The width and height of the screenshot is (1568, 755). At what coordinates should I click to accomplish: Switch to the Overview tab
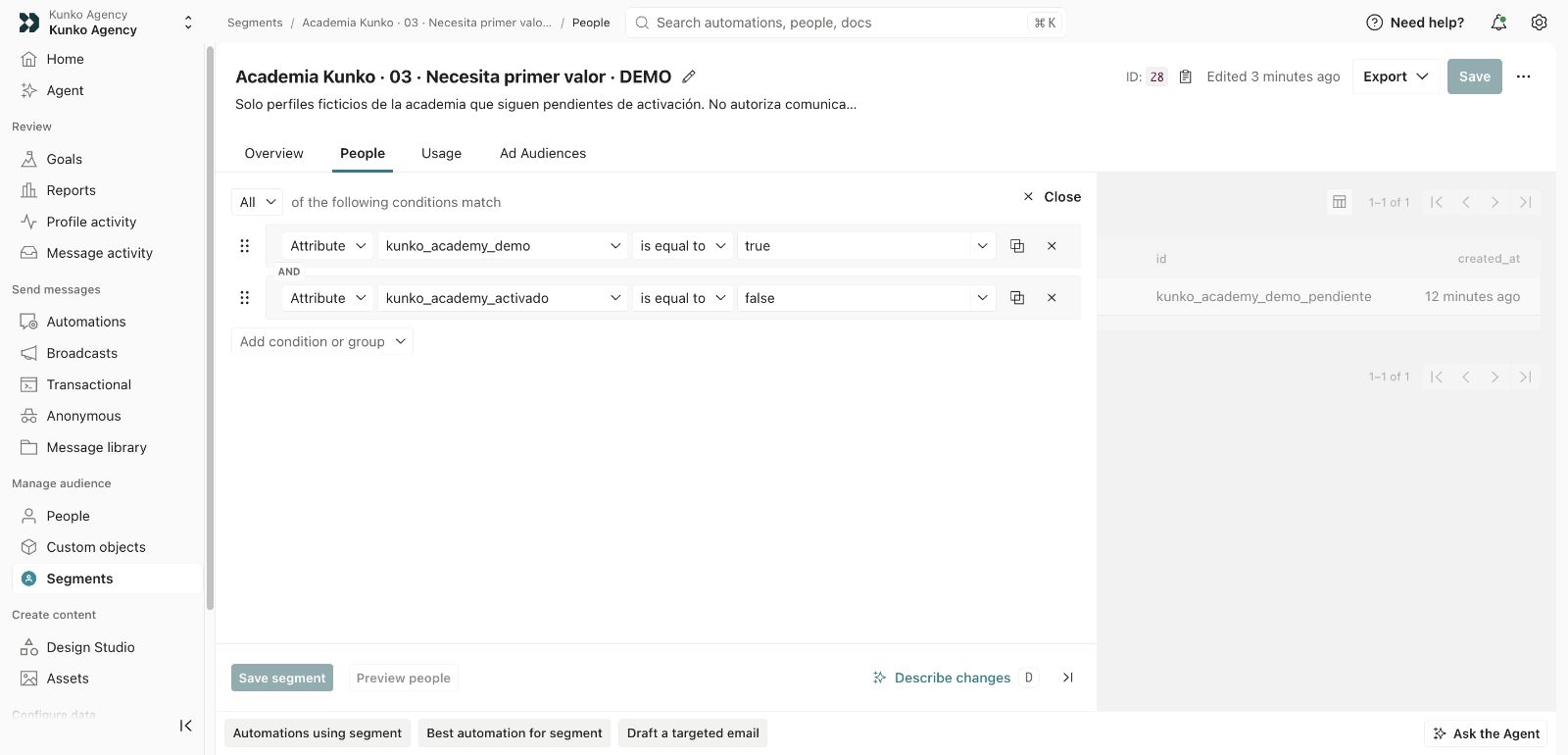pos(274,153)
